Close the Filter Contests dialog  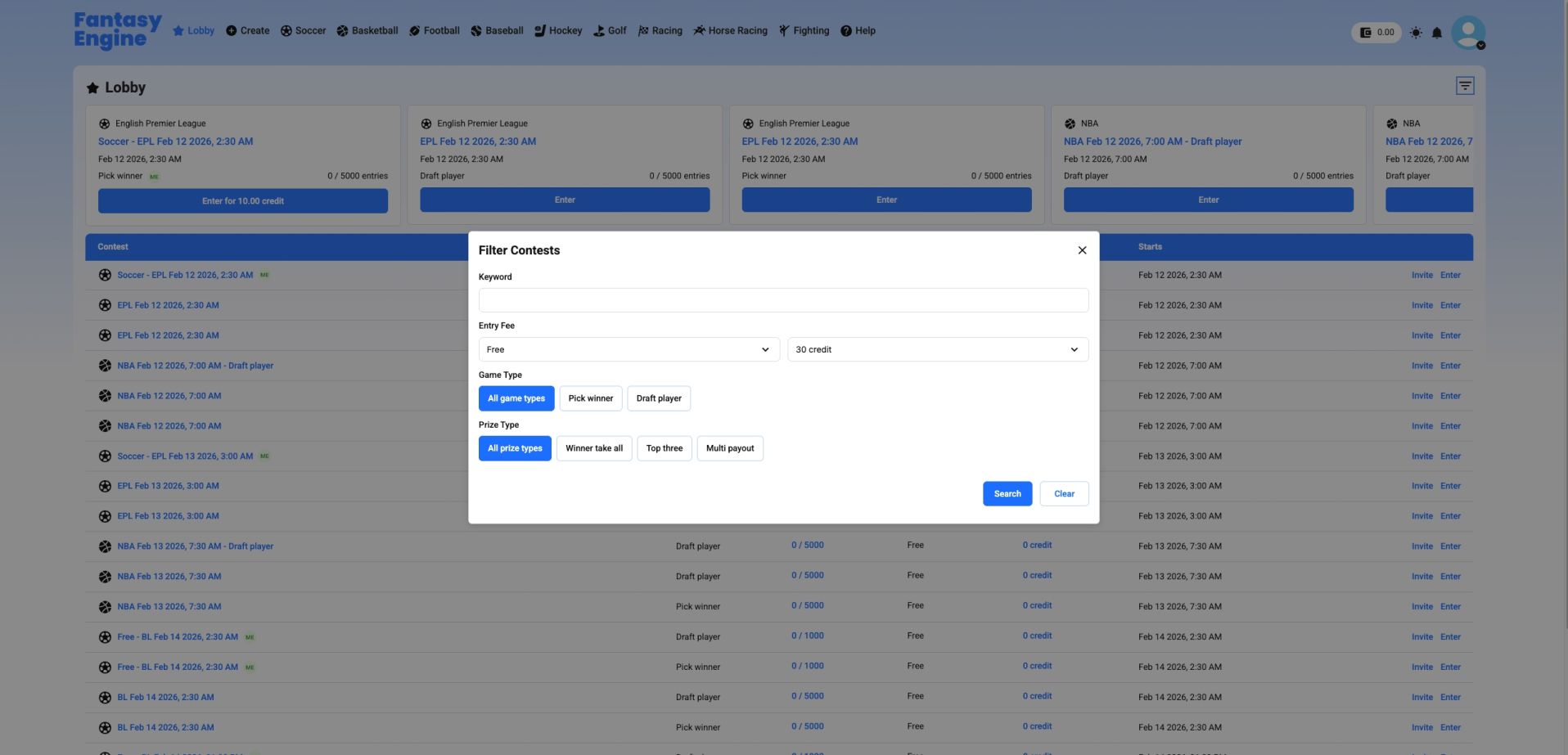tap(1082, 250)
